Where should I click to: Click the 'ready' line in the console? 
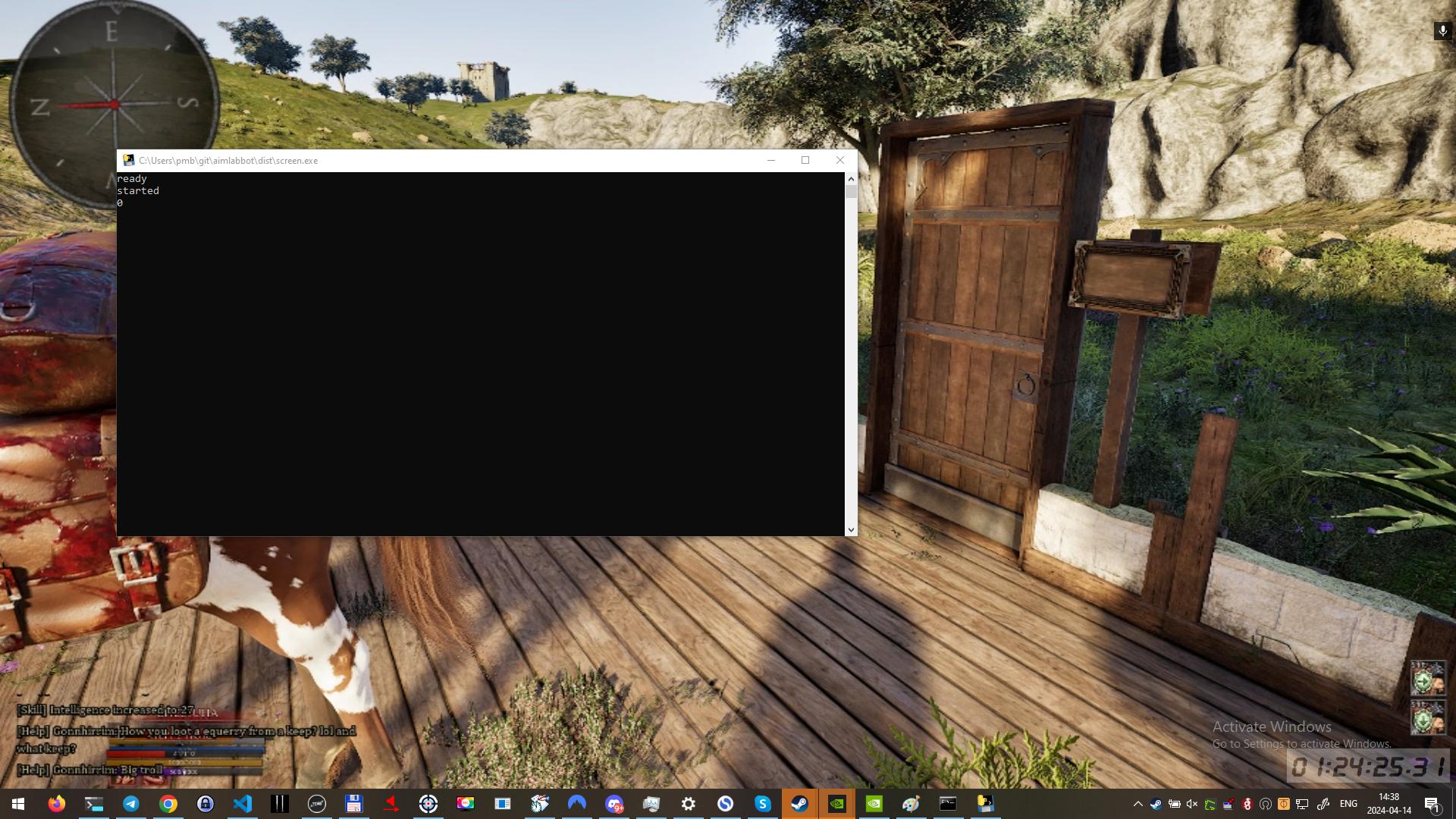[132, 179]
